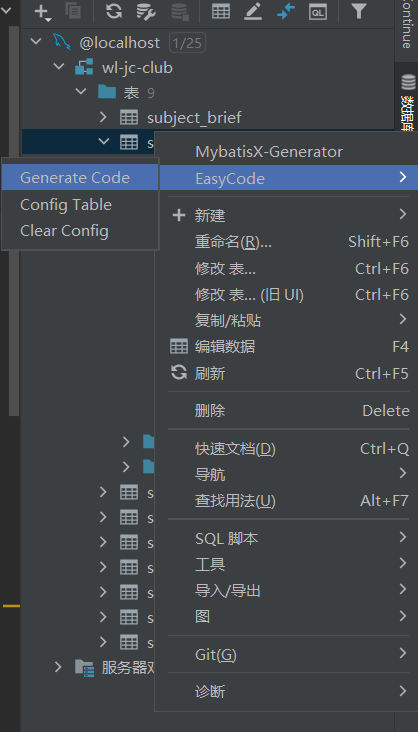Click the @localhost data source label
The width and height of the screenshot is (418, 732).
tap(120, 43)
